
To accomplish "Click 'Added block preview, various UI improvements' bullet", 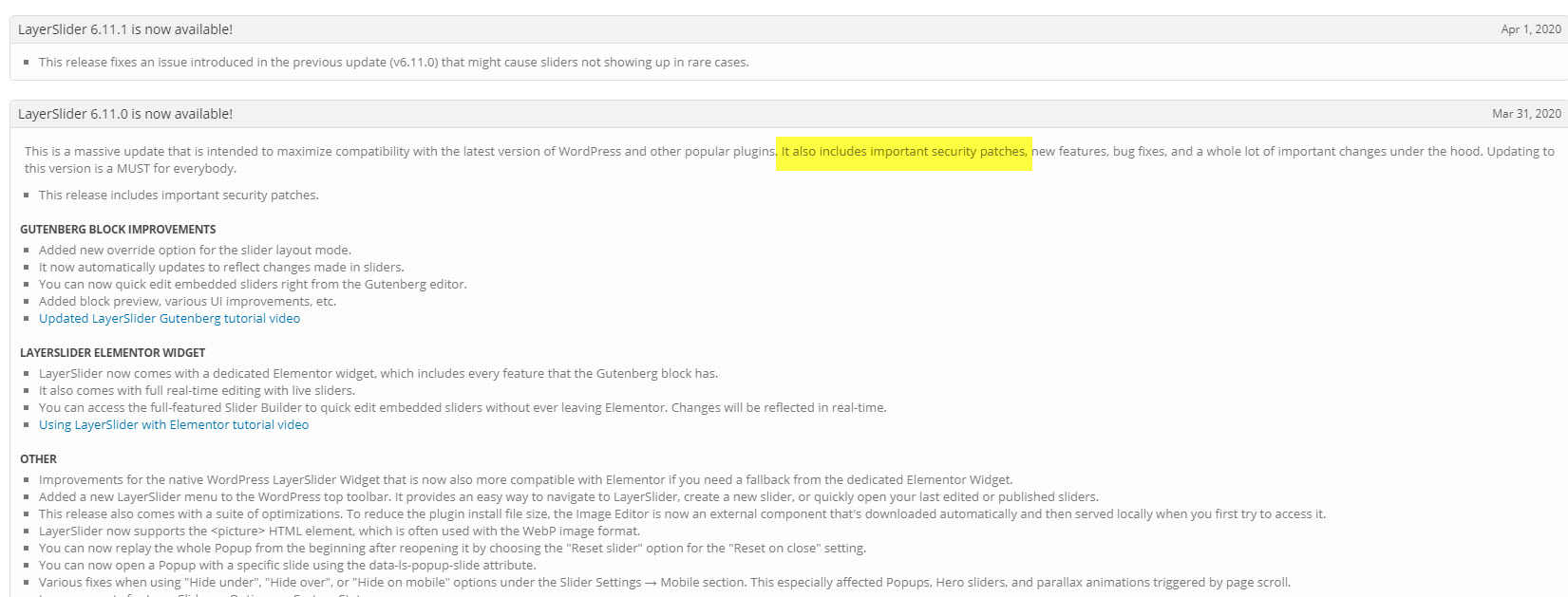I will 187,302.
